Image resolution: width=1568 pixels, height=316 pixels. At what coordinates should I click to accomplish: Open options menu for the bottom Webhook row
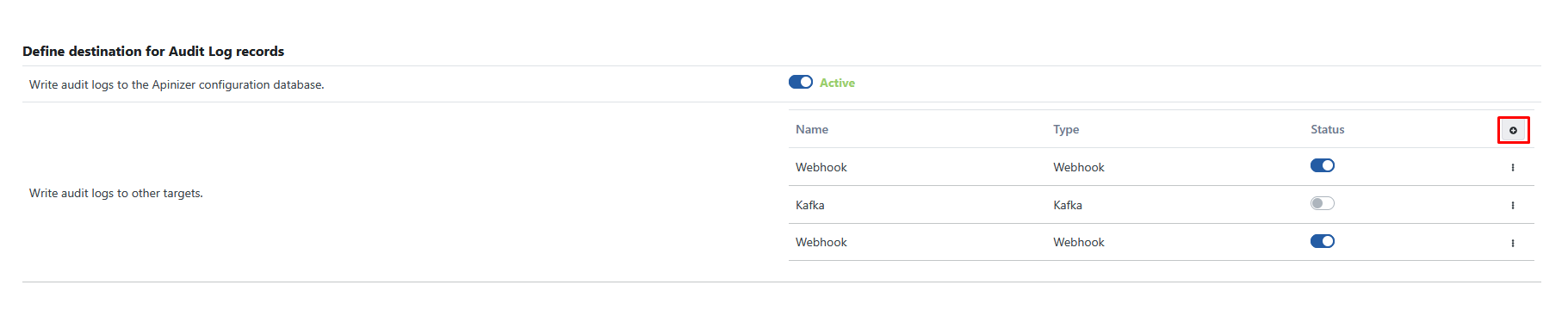[x=1513, y=243]
